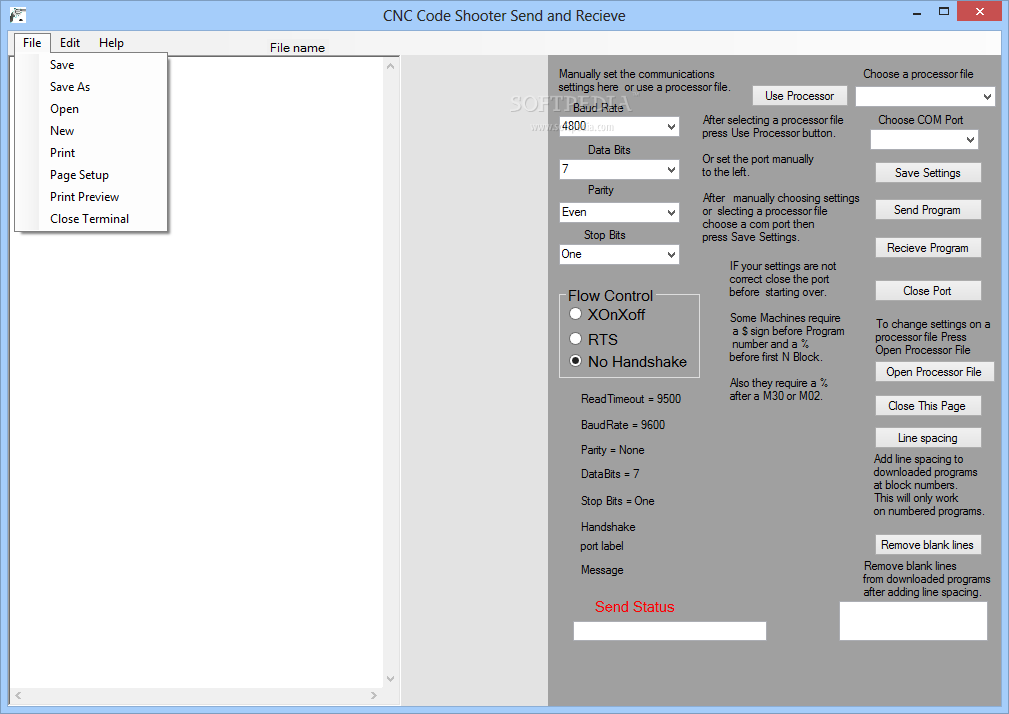Click the Save Settings button
The width and height of the screenshot is (1009, 714).
pos(927,172)
